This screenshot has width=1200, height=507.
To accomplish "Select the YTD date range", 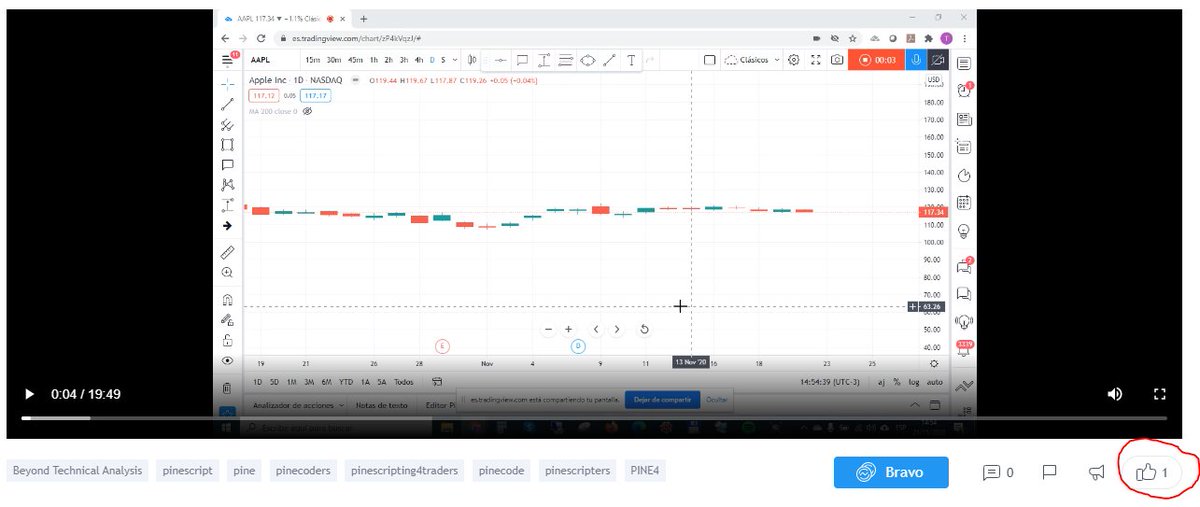I will pos(346,381).
